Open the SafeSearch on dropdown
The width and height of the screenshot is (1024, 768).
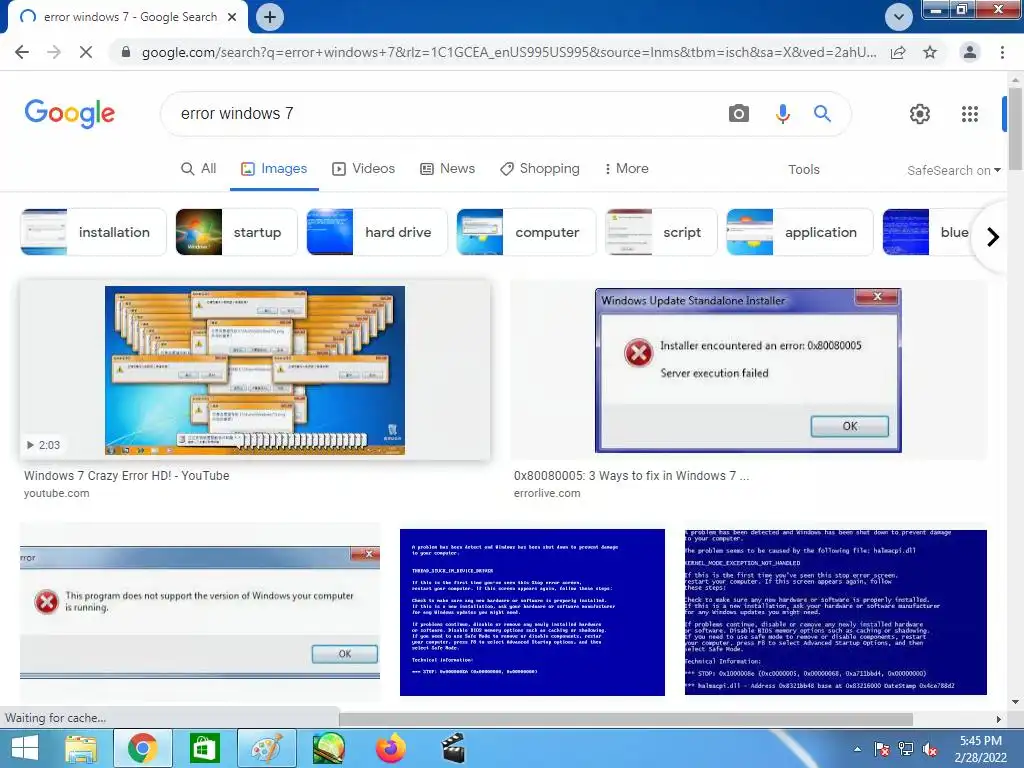coord(953,170)
